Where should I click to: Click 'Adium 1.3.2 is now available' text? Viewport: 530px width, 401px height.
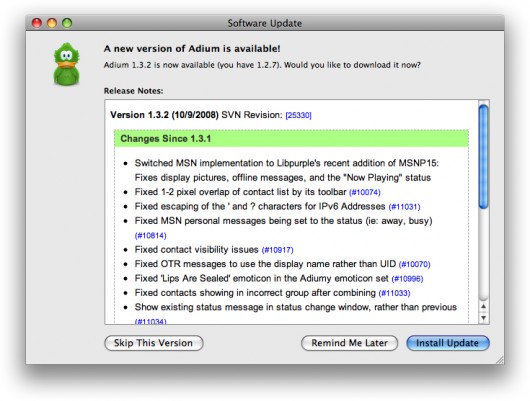262,65
